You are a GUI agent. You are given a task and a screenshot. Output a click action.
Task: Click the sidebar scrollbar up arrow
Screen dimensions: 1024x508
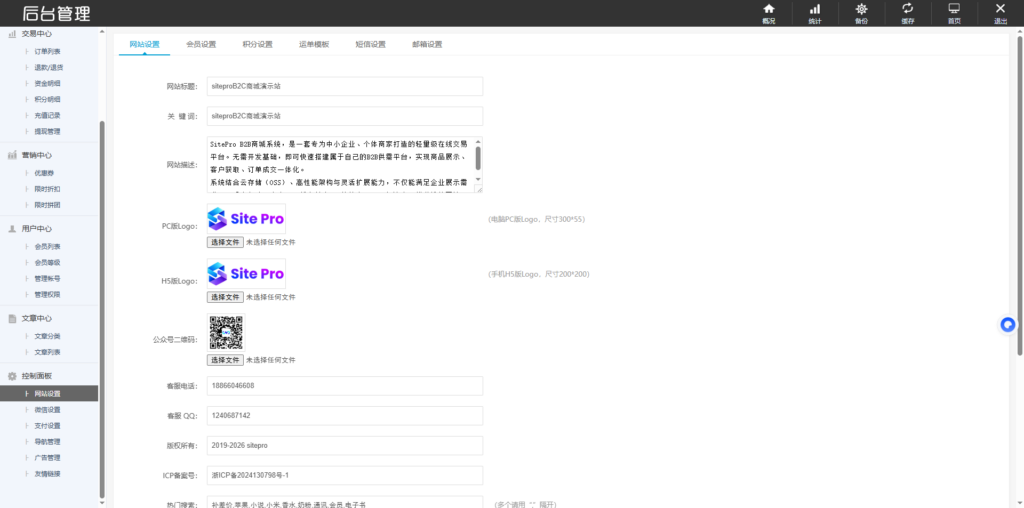(x=102, y=32)
